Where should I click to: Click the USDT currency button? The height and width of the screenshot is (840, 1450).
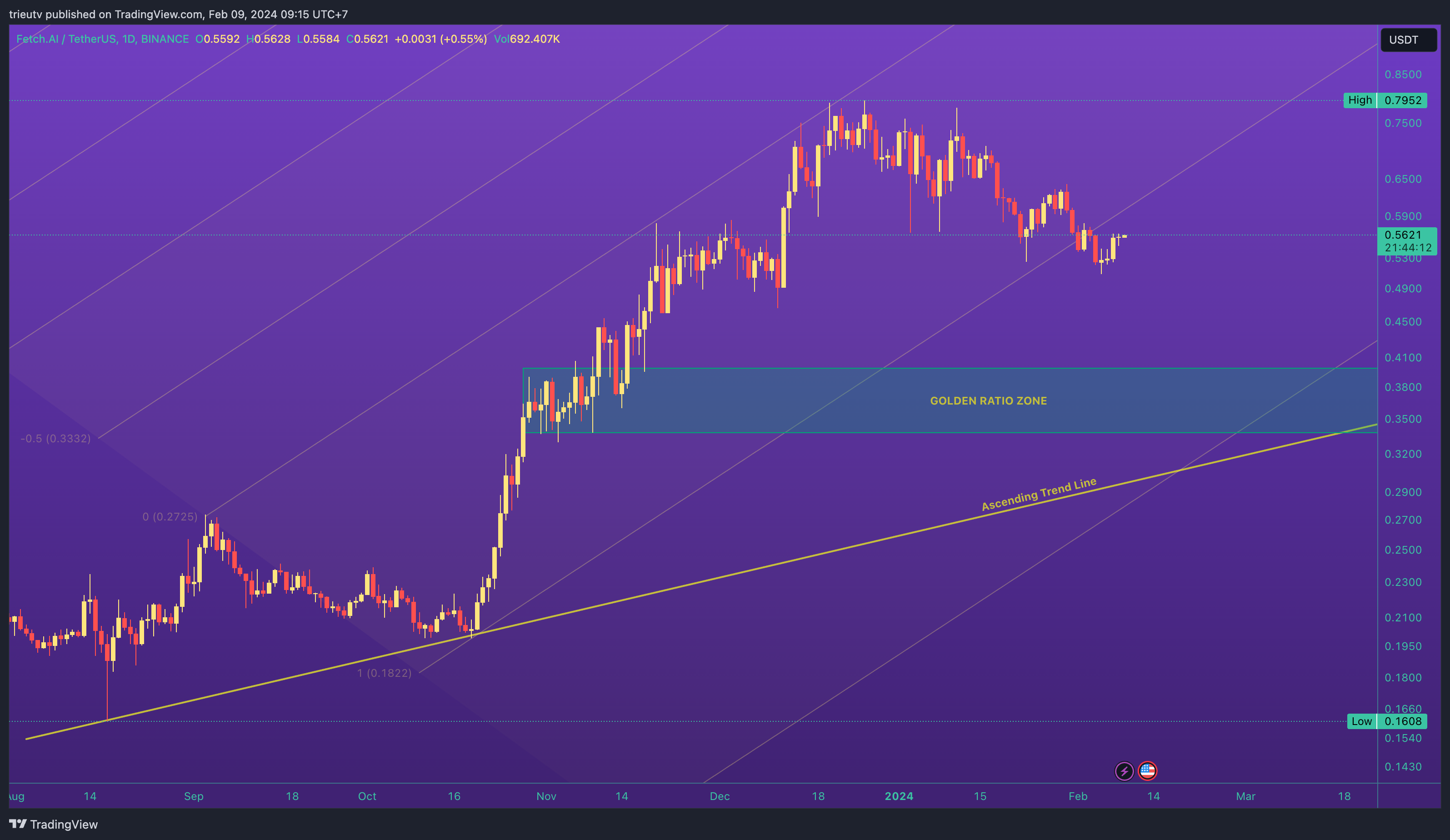1409,40
